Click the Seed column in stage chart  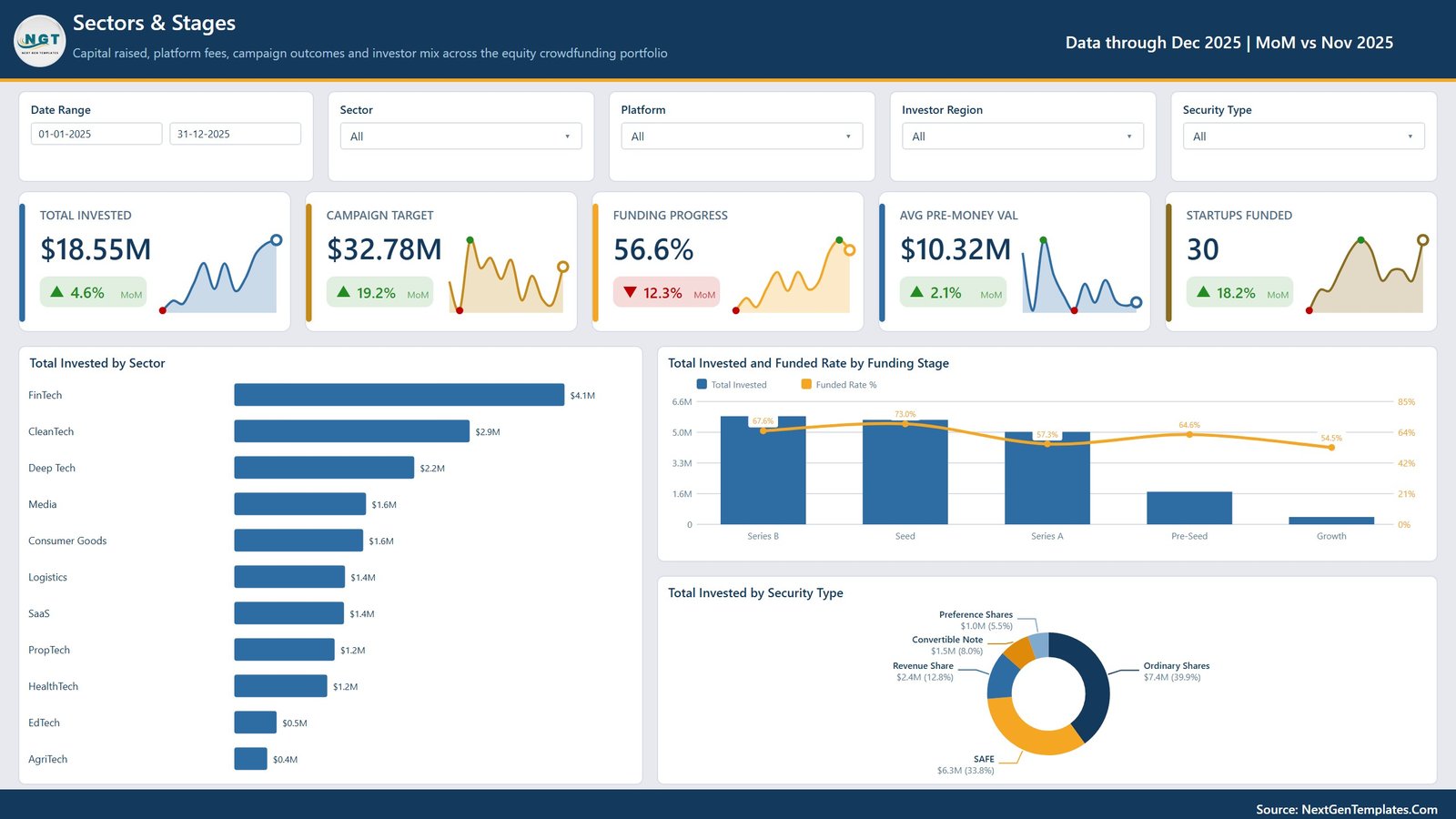click(x=905, y=471)
